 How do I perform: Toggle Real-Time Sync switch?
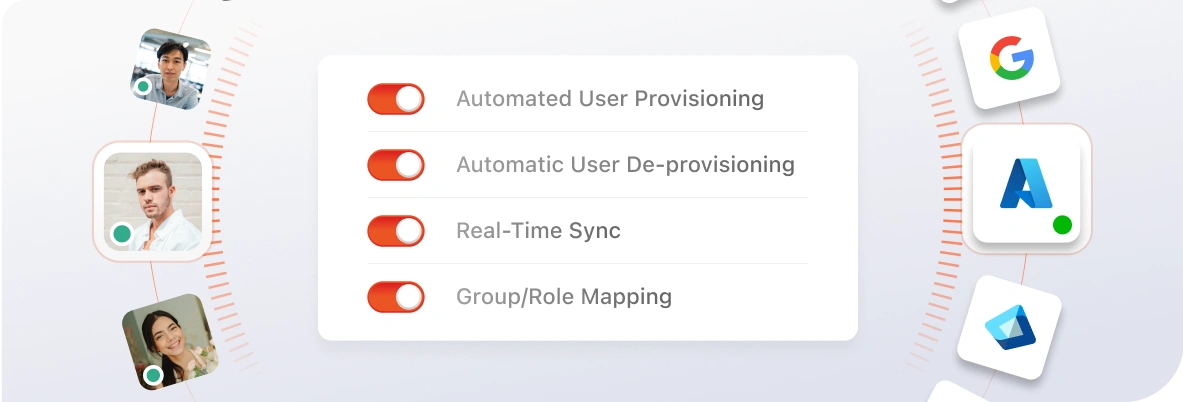(396, 231)
